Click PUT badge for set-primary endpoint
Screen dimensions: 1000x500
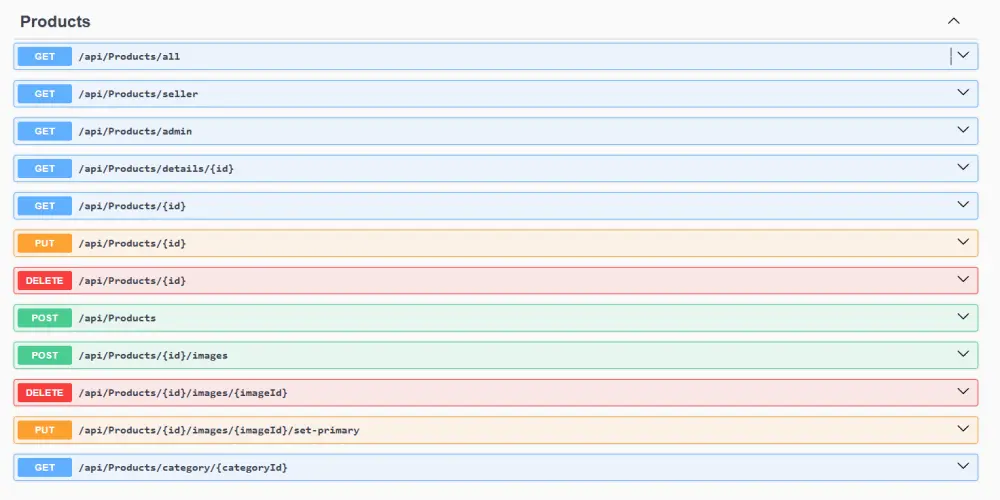(x=45, y=430)
